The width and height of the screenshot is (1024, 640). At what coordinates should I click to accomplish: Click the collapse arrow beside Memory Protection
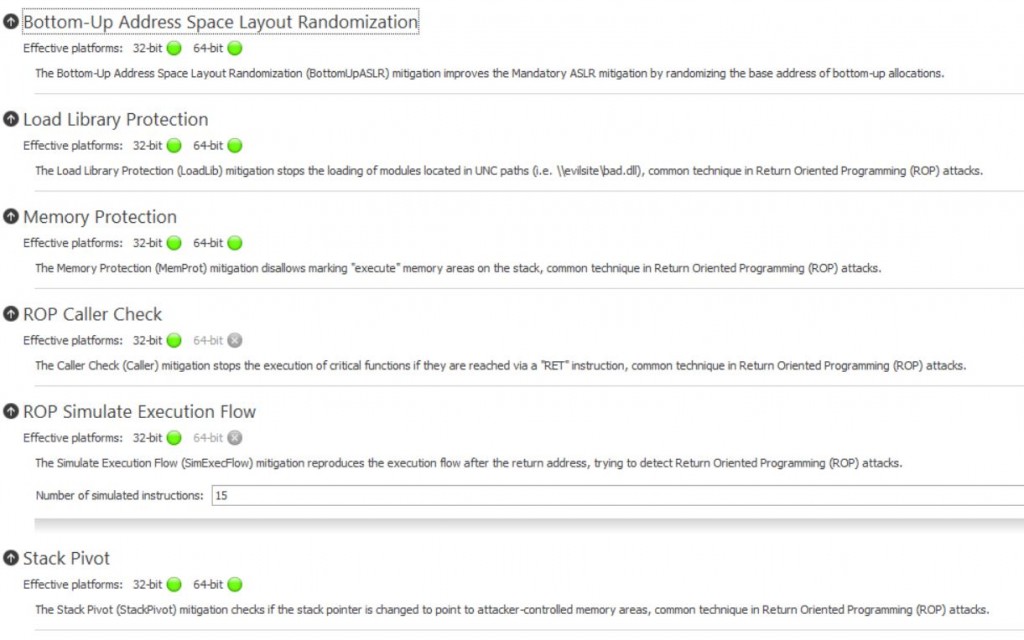point(10,216)
